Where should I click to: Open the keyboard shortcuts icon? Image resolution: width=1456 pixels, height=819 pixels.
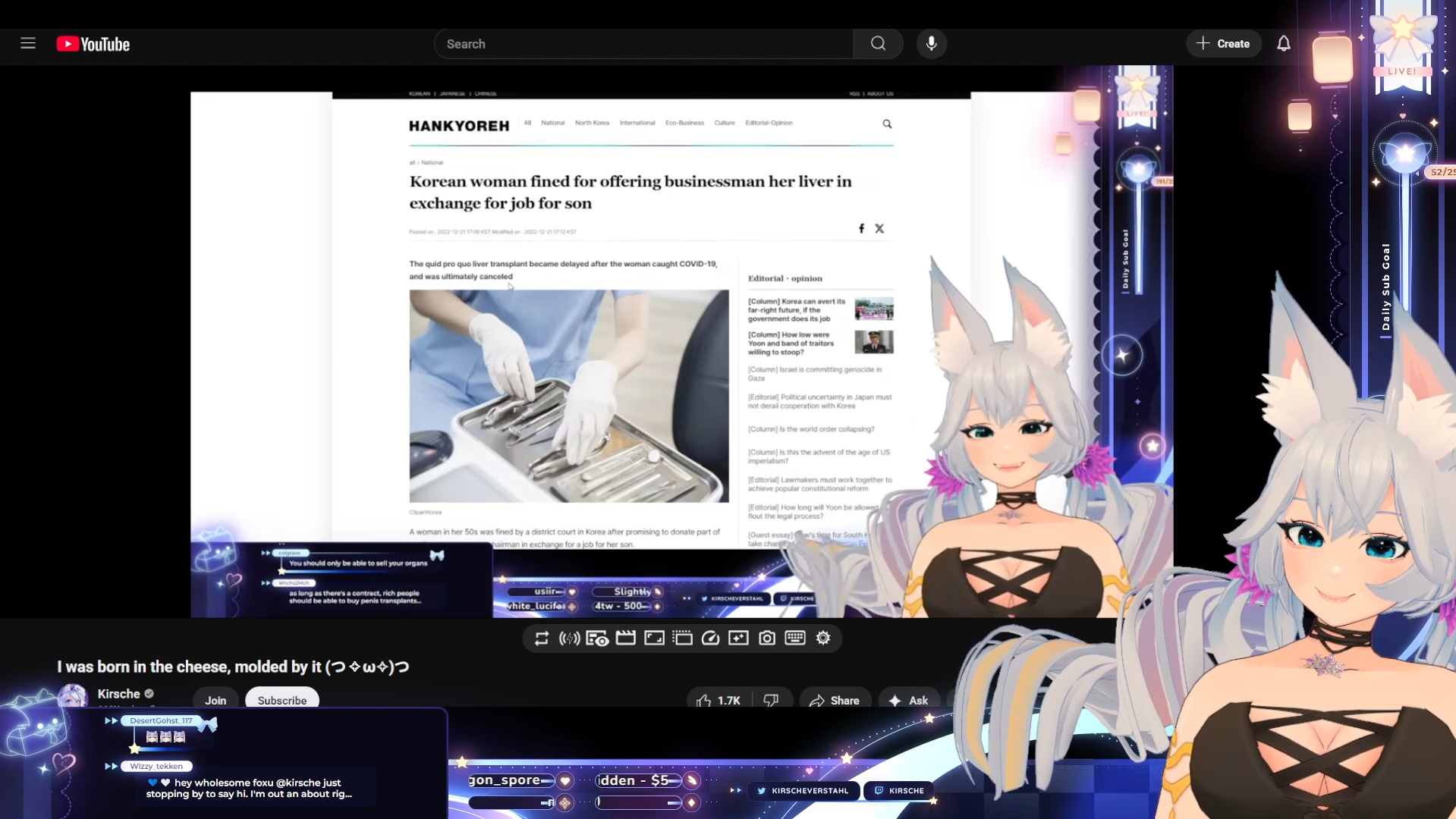pyautogui.click(x=795, y=639)
